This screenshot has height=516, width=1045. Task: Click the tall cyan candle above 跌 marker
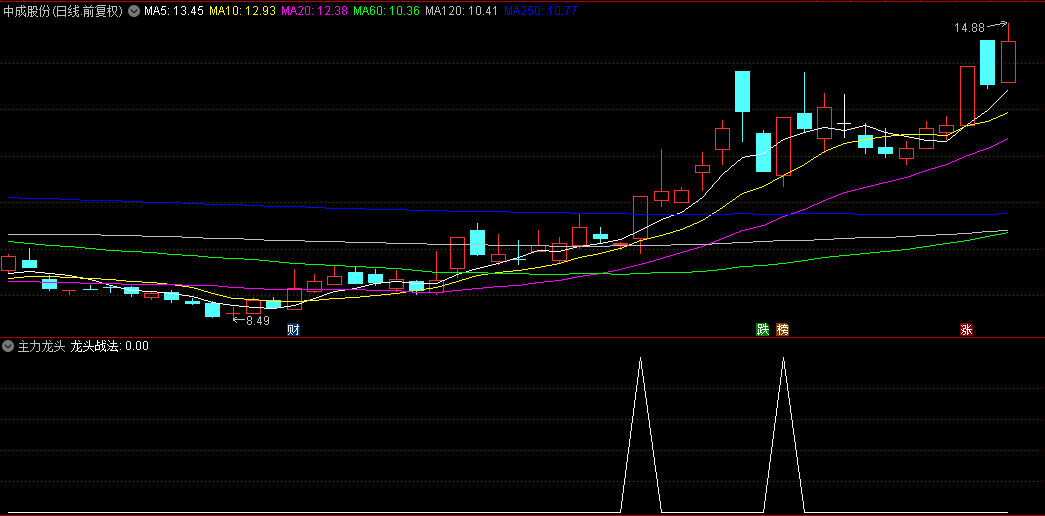point(763,152)
